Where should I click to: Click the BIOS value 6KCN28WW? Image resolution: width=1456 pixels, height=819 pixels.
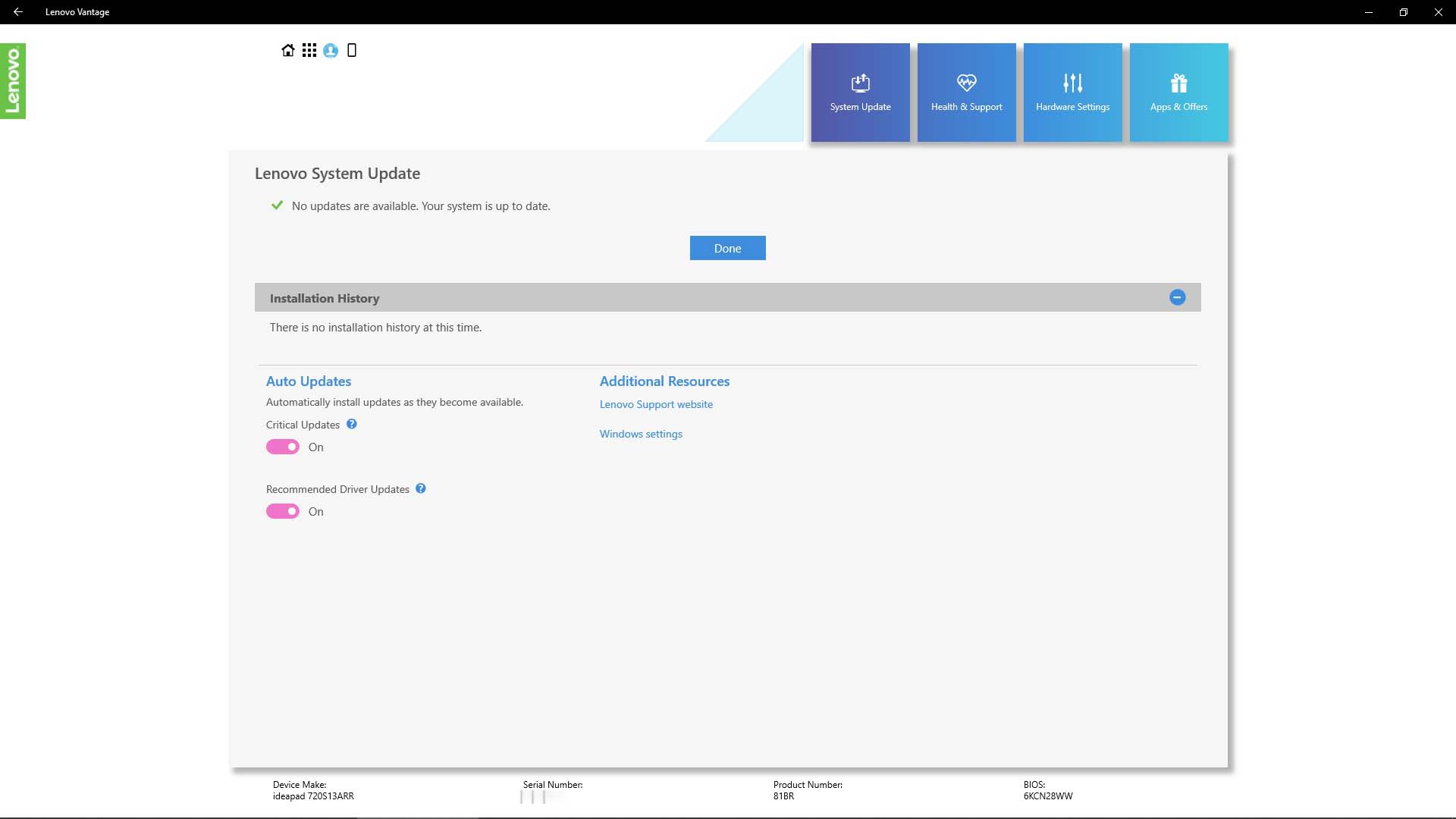[x=1048, y=796]
